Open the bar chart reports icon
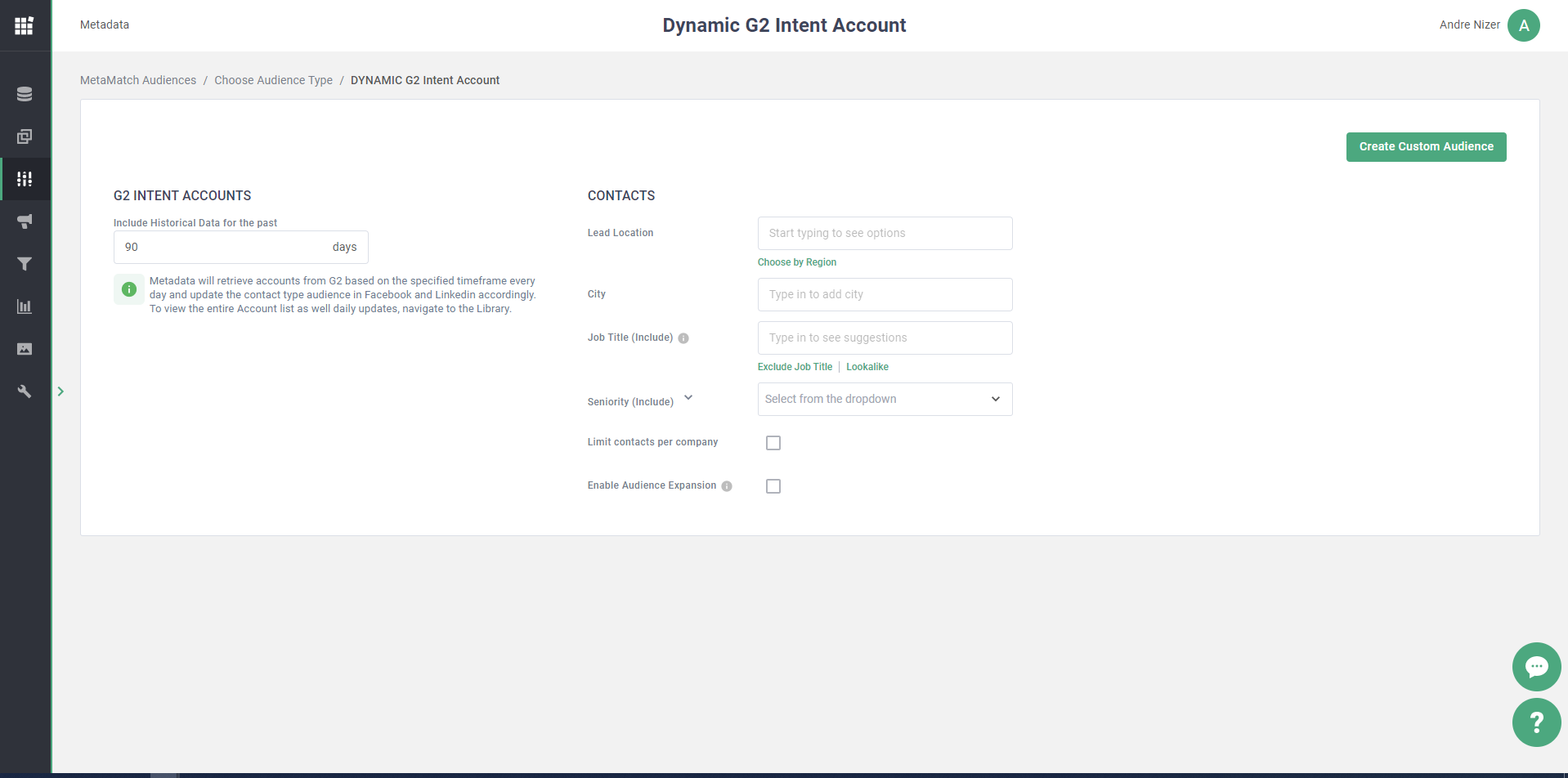The image size is (1568, 778). pyautogui.click(x=25, y=306)
